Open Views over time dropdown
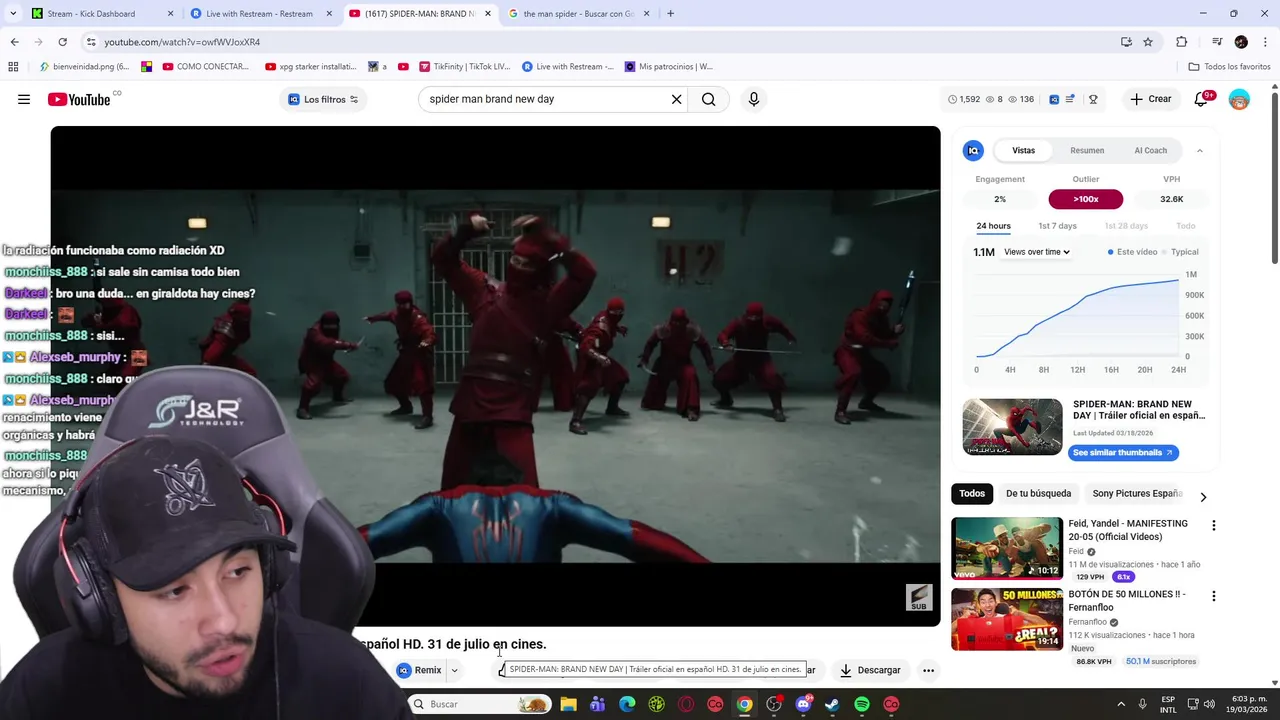 1037,252
